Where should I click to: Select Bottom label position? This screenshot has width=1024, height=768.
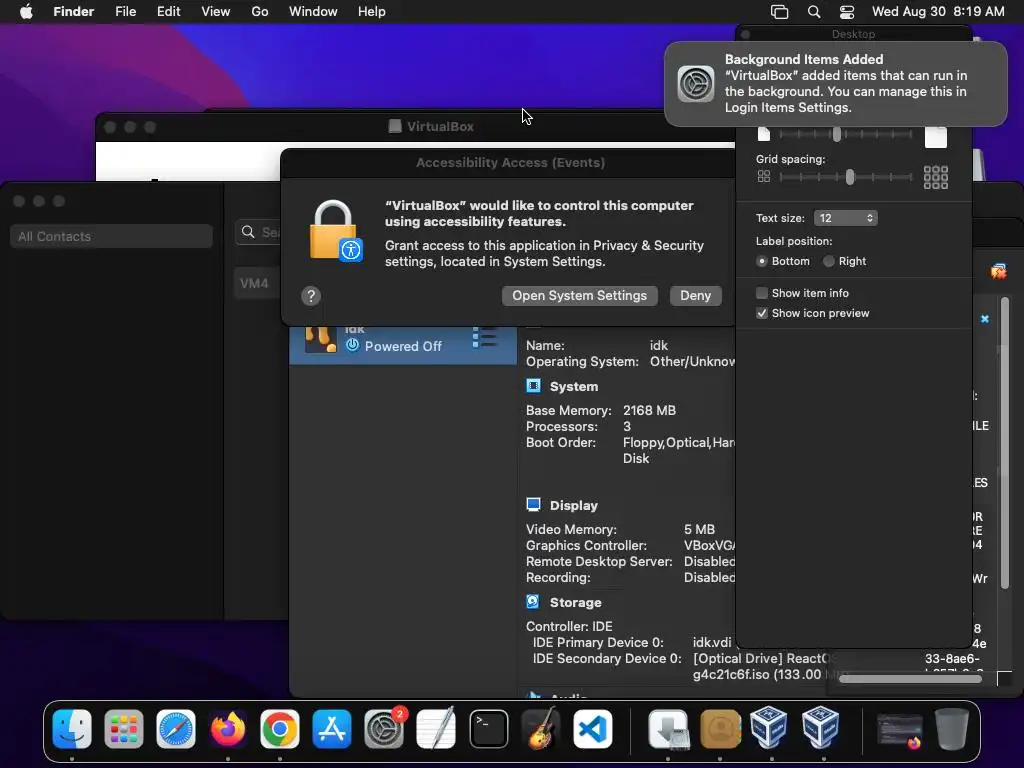click(761, 261)
